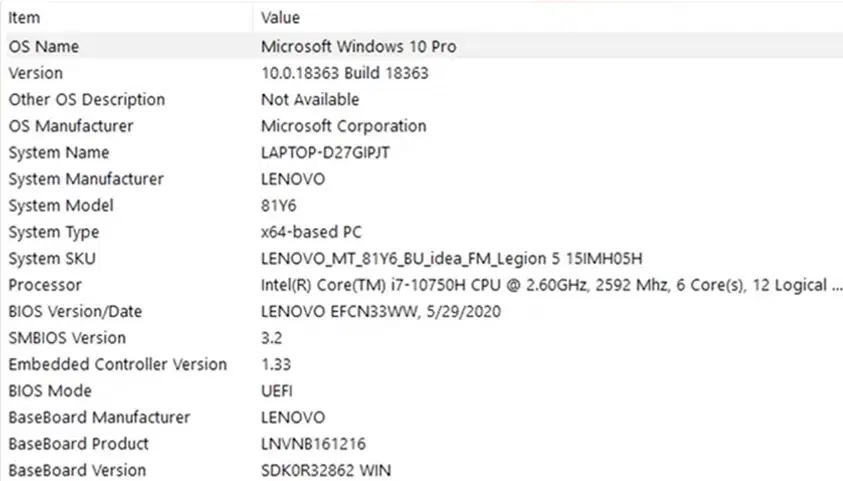The height and width of the screenshot is (481, 843).
Task: Select the BIOS Version/Date row
Action: (x=424, y=312)
